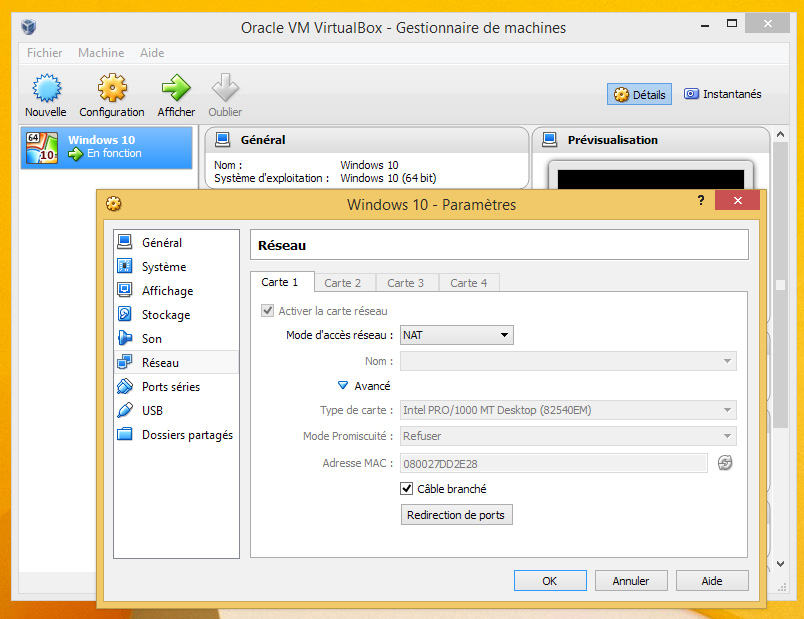The height and width of the screenshot is (619, 804).
Task: Click the green Afficher arrow icon
Action: (176, 90)
